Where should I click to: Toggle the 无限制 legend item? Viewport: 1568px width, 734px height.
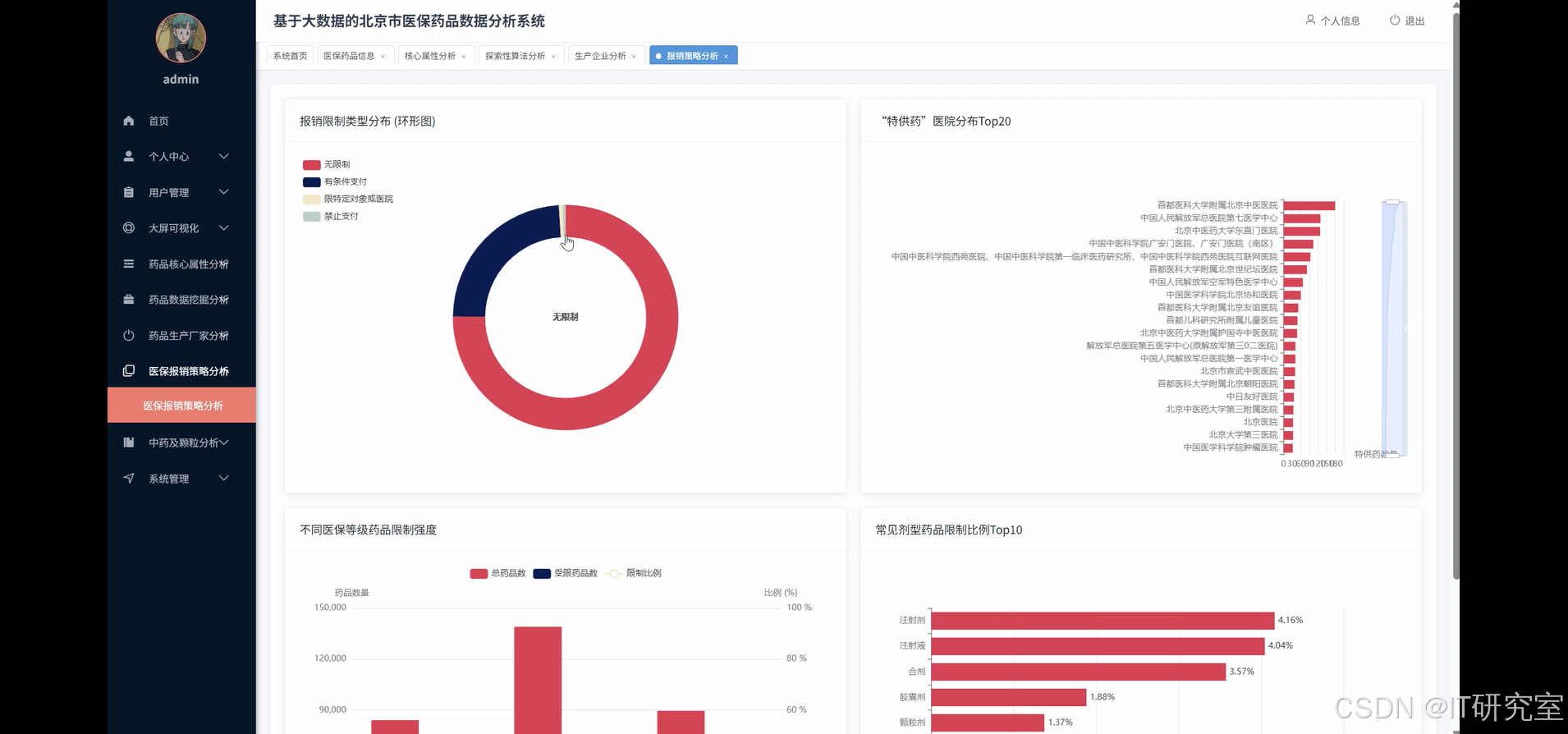pyautogui.click(x=327, y=164)
